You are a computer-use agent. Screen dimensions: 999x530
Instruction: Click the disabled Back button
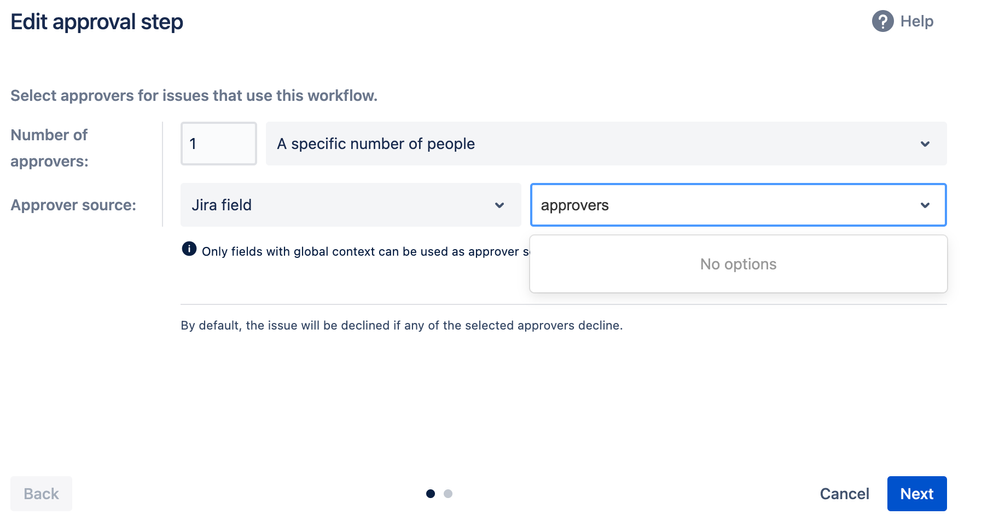click(x=41, y=494)
